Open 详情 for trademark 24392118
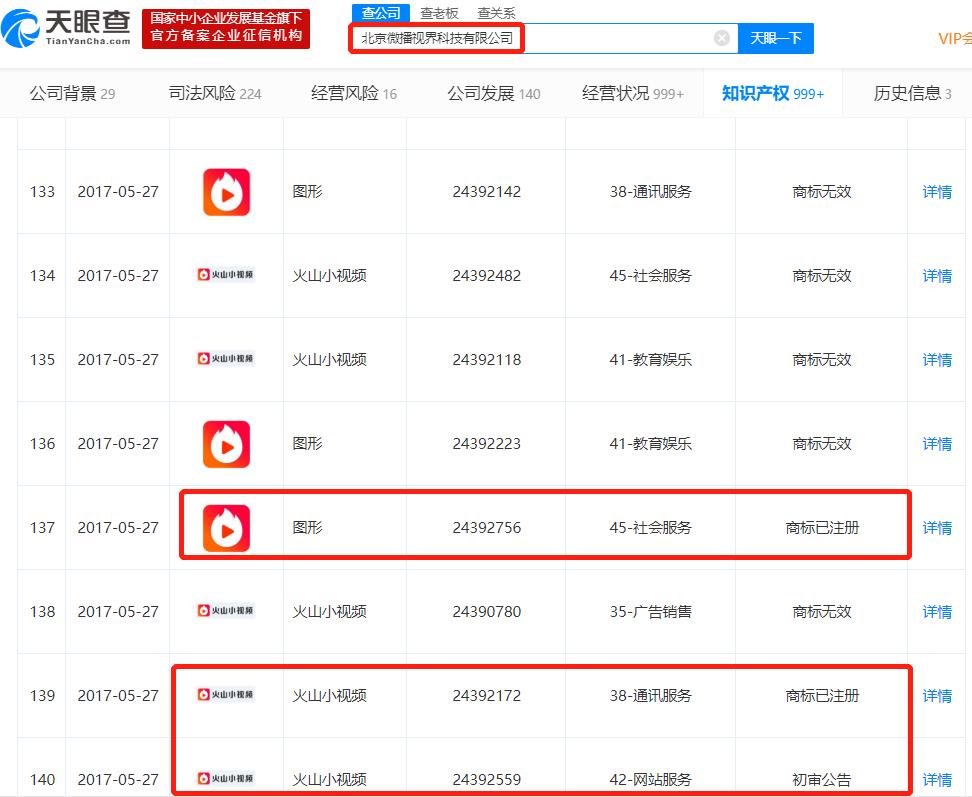This screenshot has height=797, width=972. pyautogui.click(x=937, y=360)
